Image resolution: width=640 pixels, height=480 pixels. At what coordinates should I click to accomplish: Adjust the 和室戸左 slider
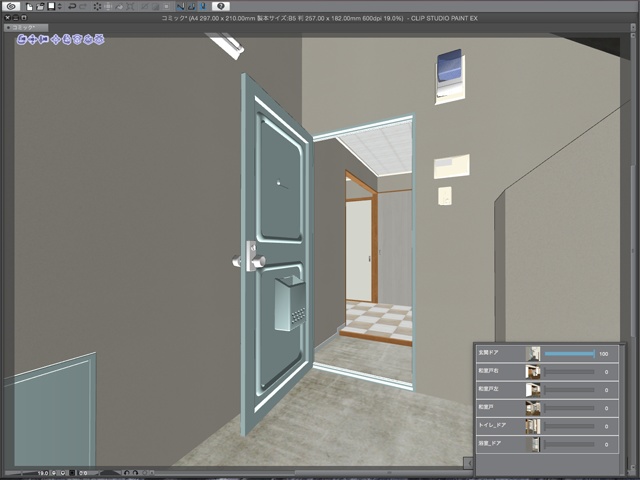click(x=569, y=390)
